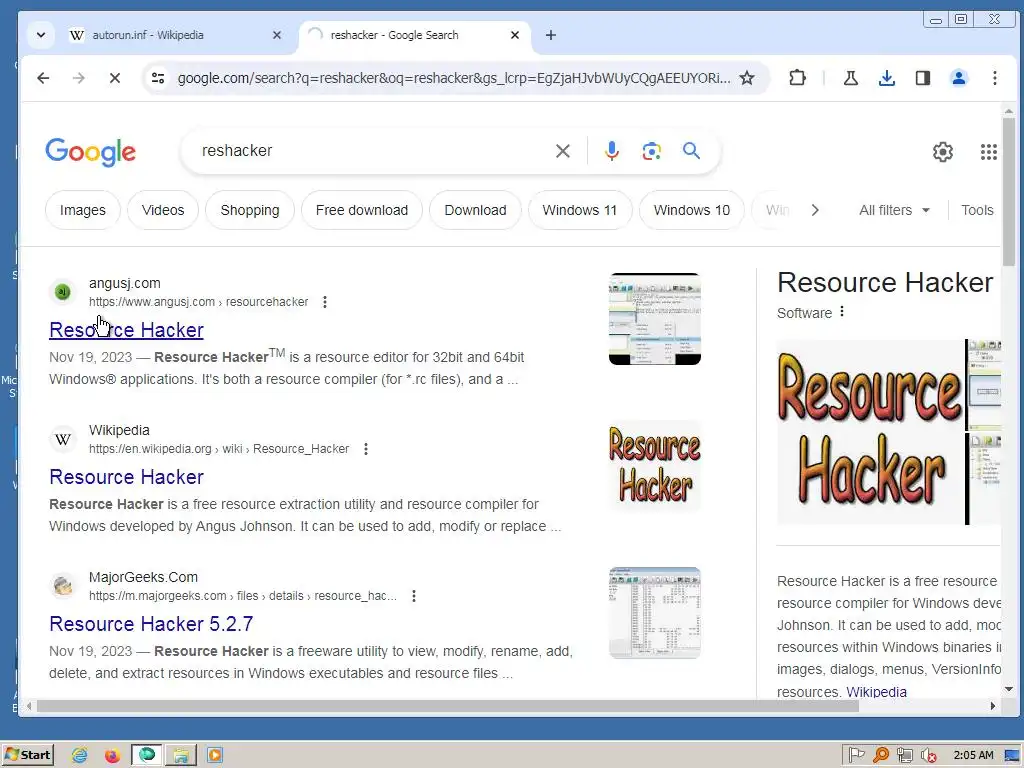Open the angusj.com Resource Hacker link
Image resolution: width=1024 pixels, height=768 pixels.
126,330
